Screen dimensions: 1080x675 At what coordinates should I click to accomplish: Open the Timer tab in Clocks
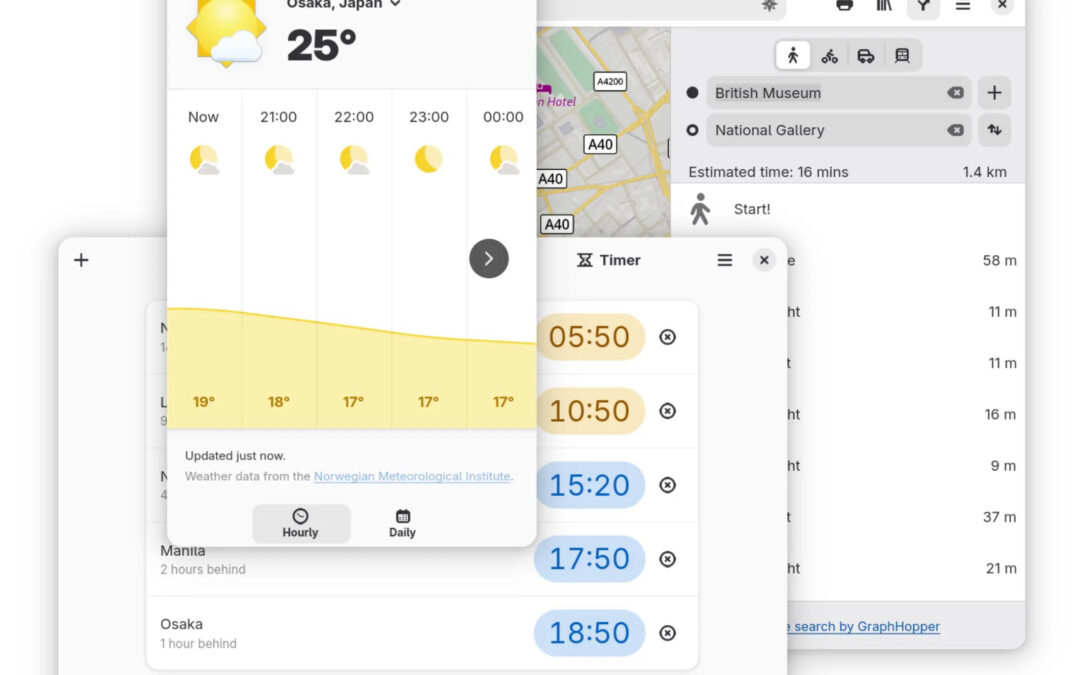(x=609, y=260)
